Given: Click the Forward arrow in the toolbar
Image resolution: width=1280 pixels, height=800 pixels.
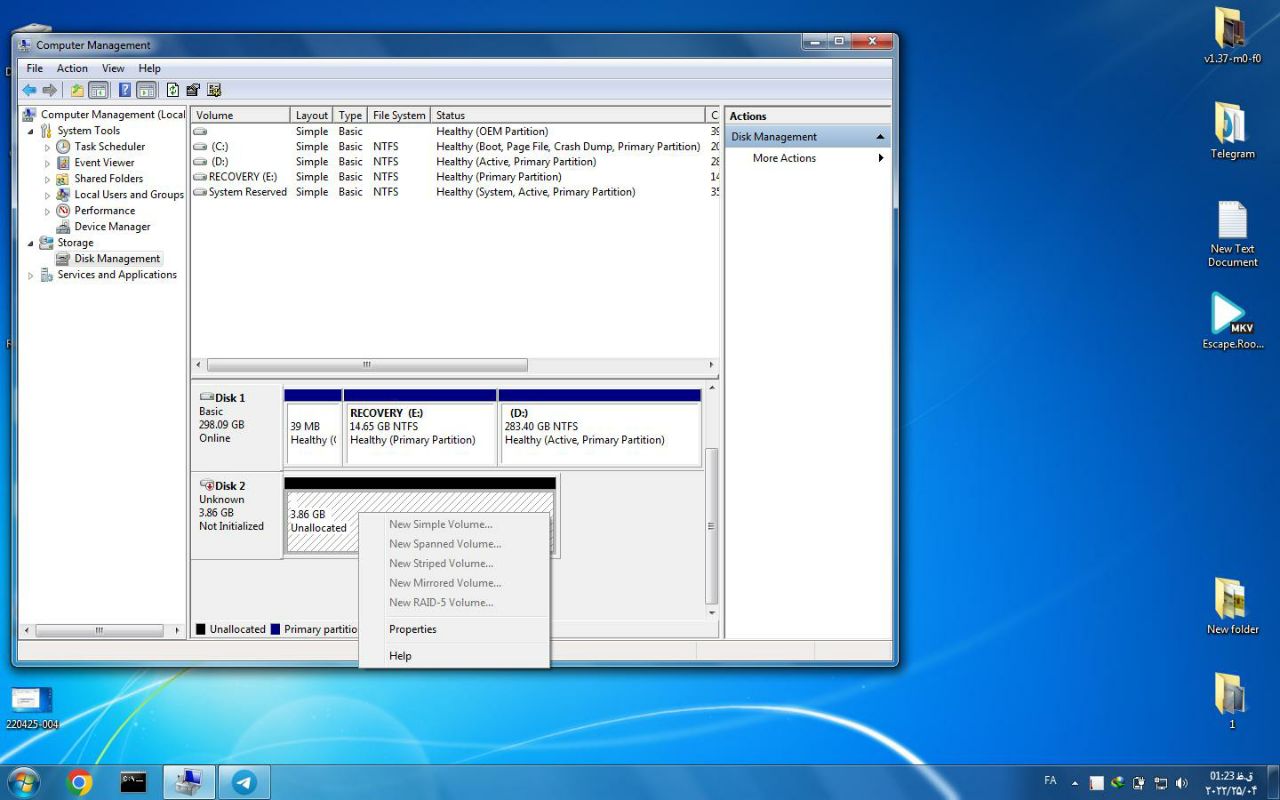Looking at the screenshot, I should pos(49,90).
